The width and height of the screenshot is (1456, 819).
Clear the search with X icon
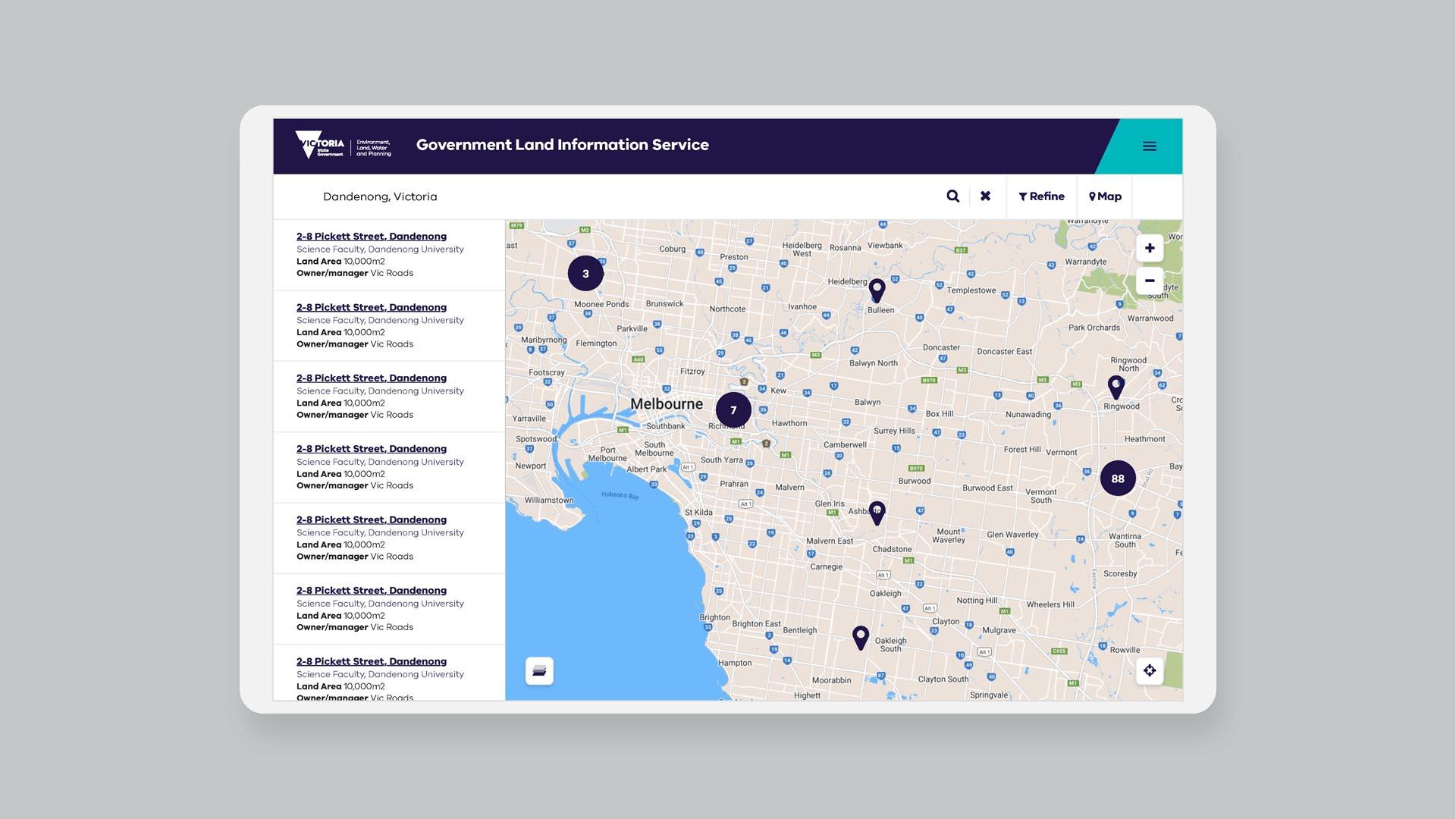point(985,196)
